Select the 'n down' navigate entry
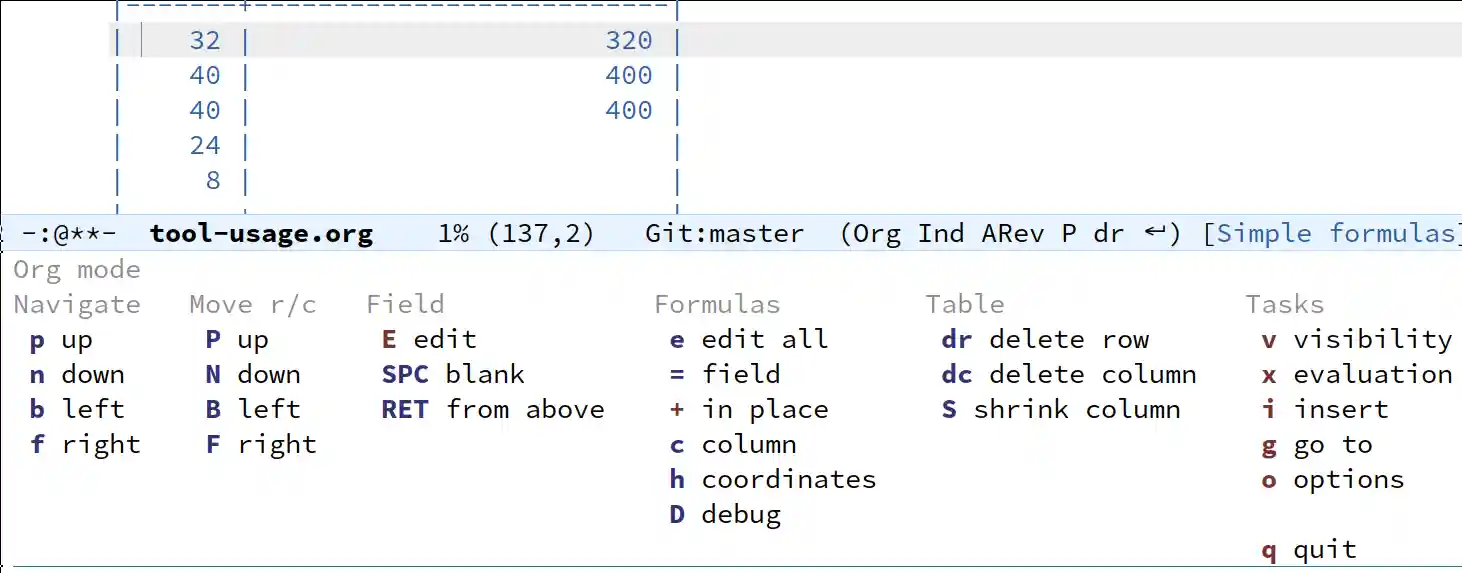 tap(77, 375)
